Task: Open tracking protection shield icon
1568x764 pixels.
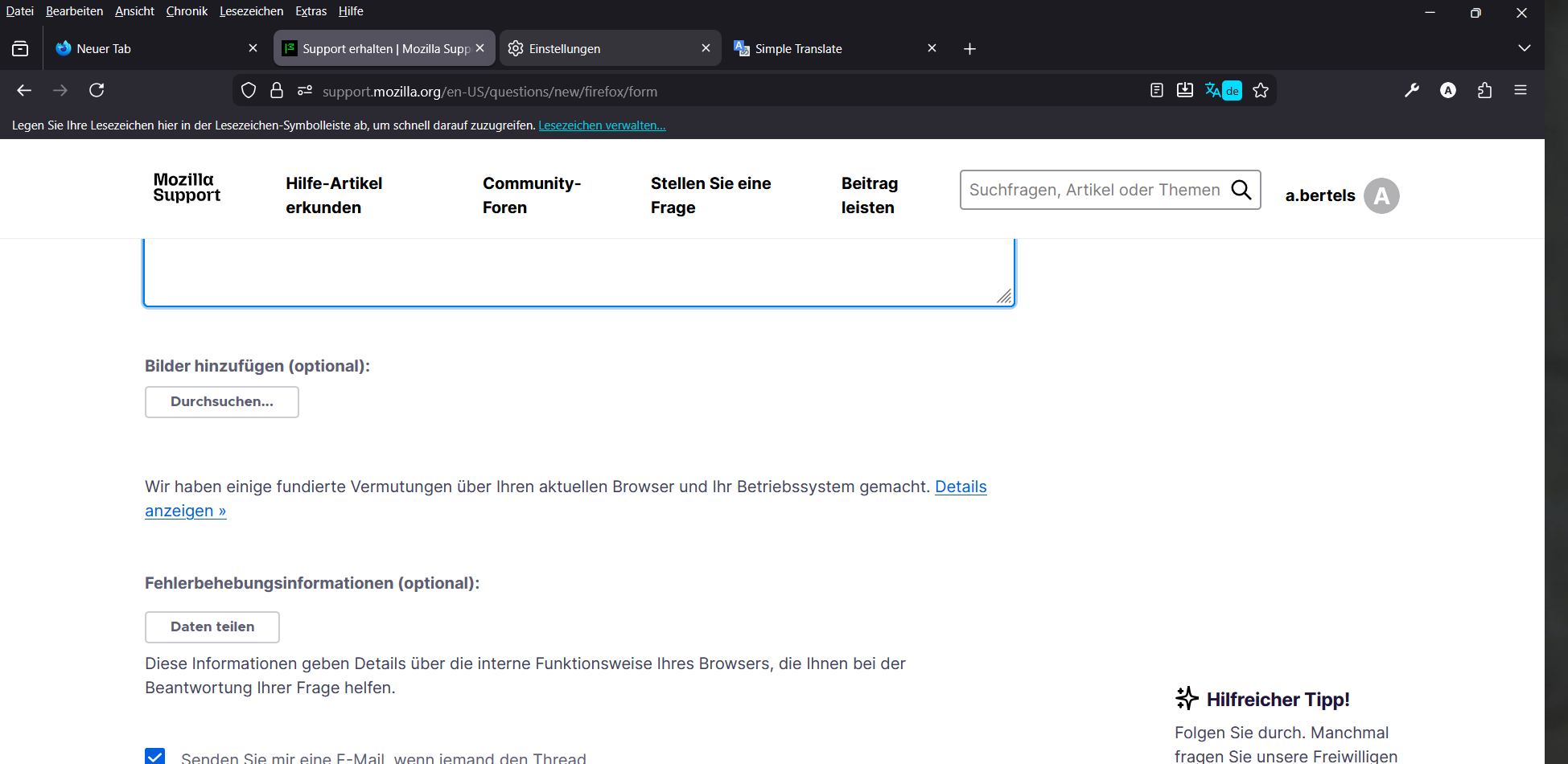Action: [x=249, y=91]
